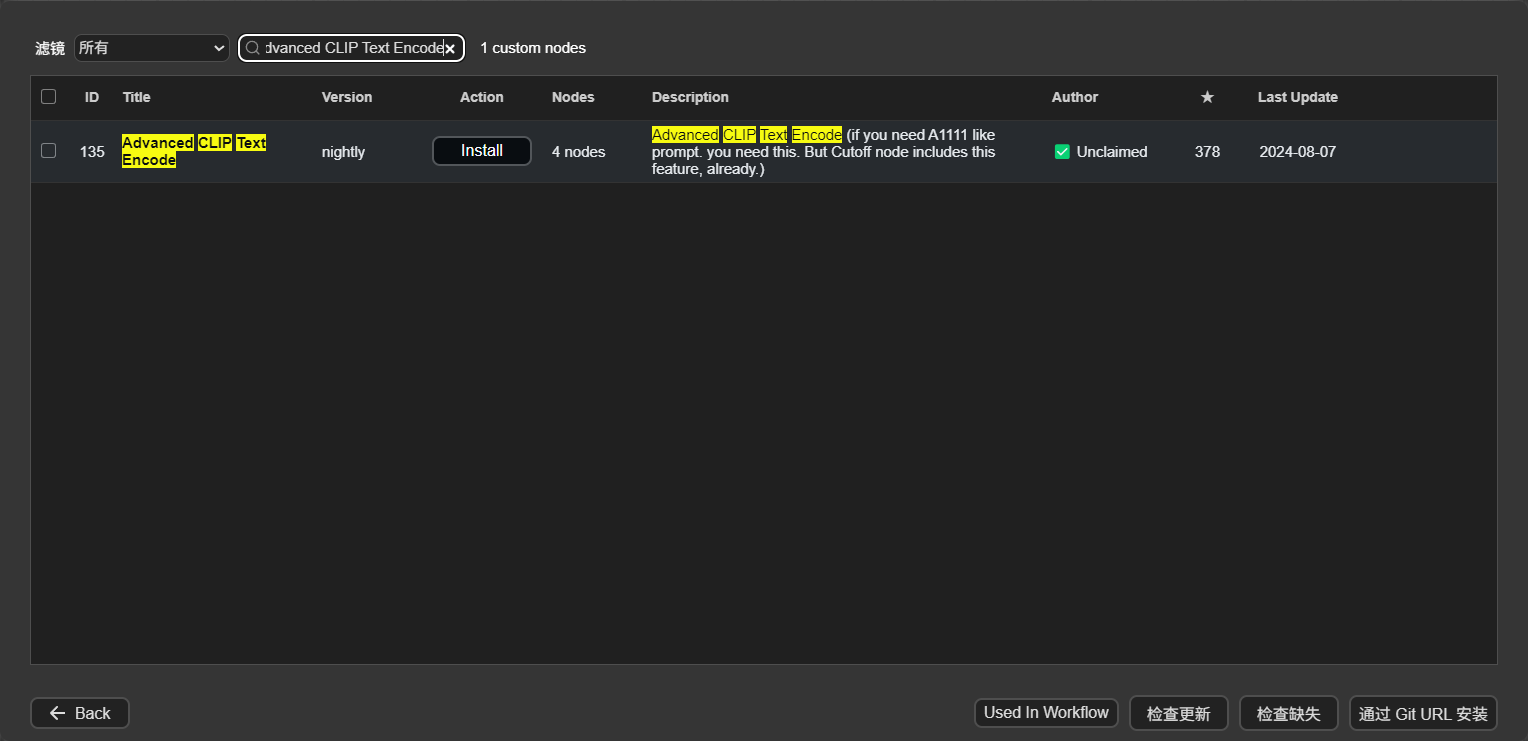Click the ID cell 135
This screenshot has width=1528, height=741.
[x=92, y=152]
